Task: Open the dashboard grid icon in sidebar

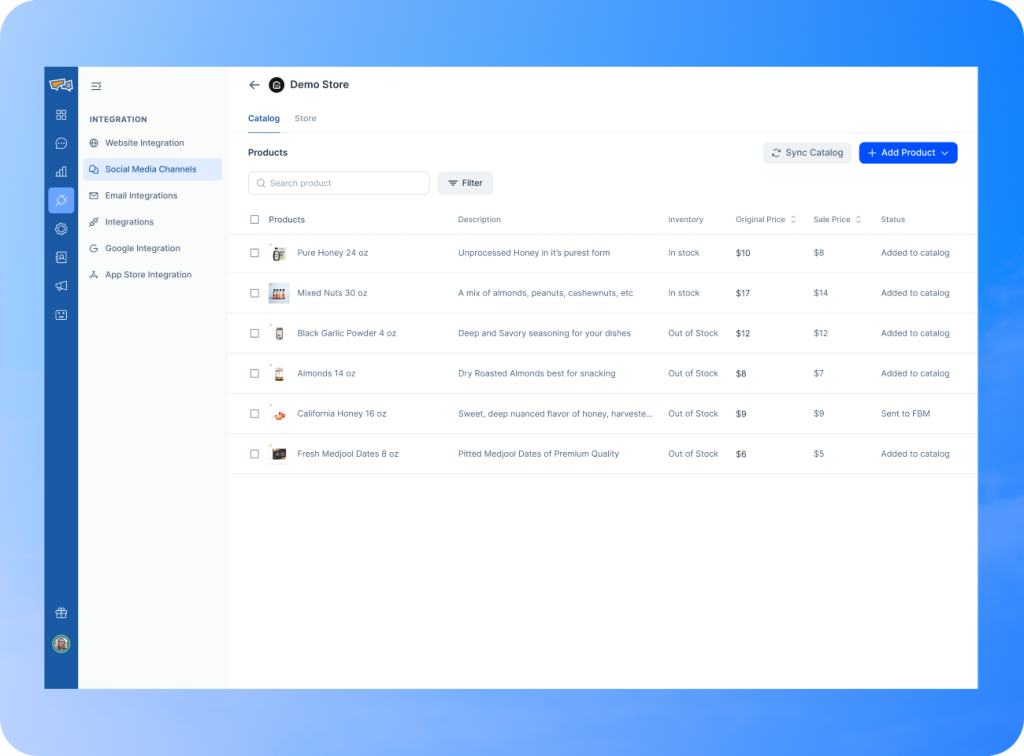Action: (61, 114)
